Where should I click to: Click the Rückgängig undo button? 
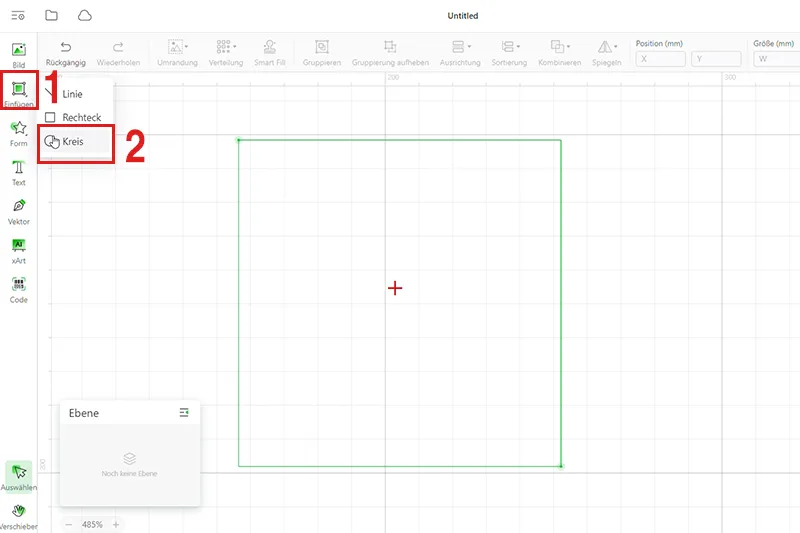coord(66,54)
